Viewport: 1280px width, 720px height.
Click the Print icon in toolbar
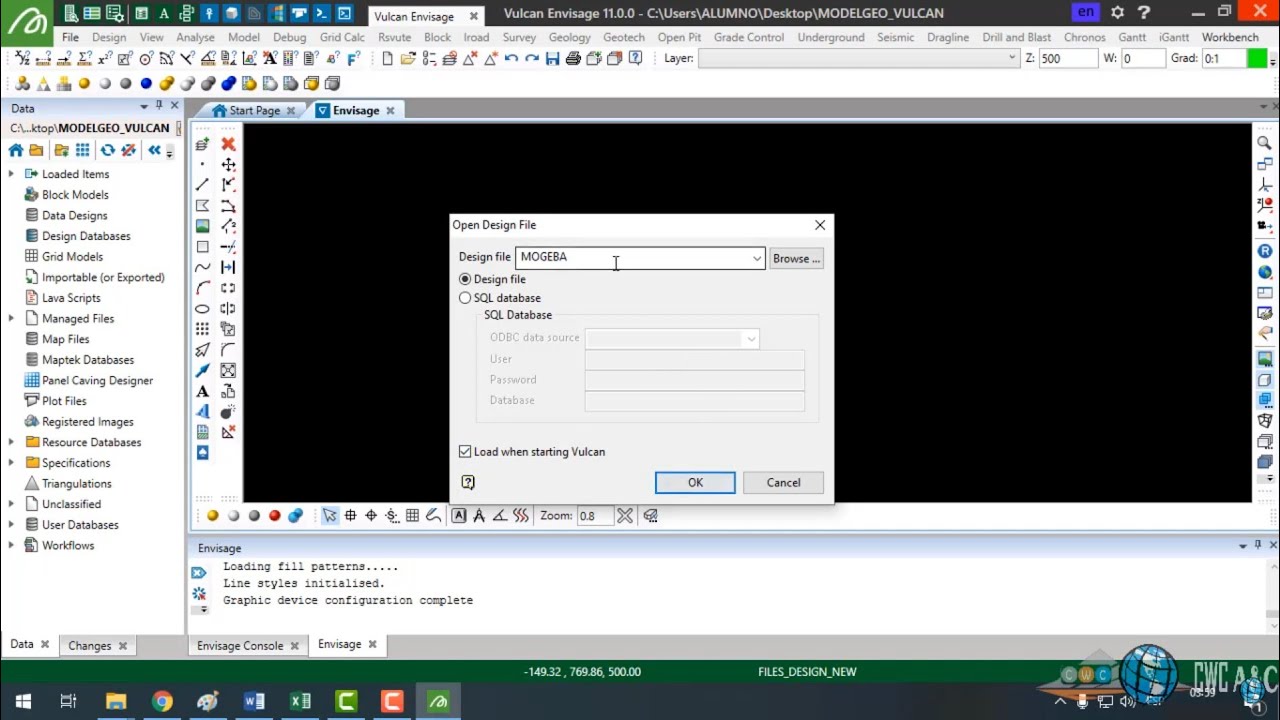[573, 59]
